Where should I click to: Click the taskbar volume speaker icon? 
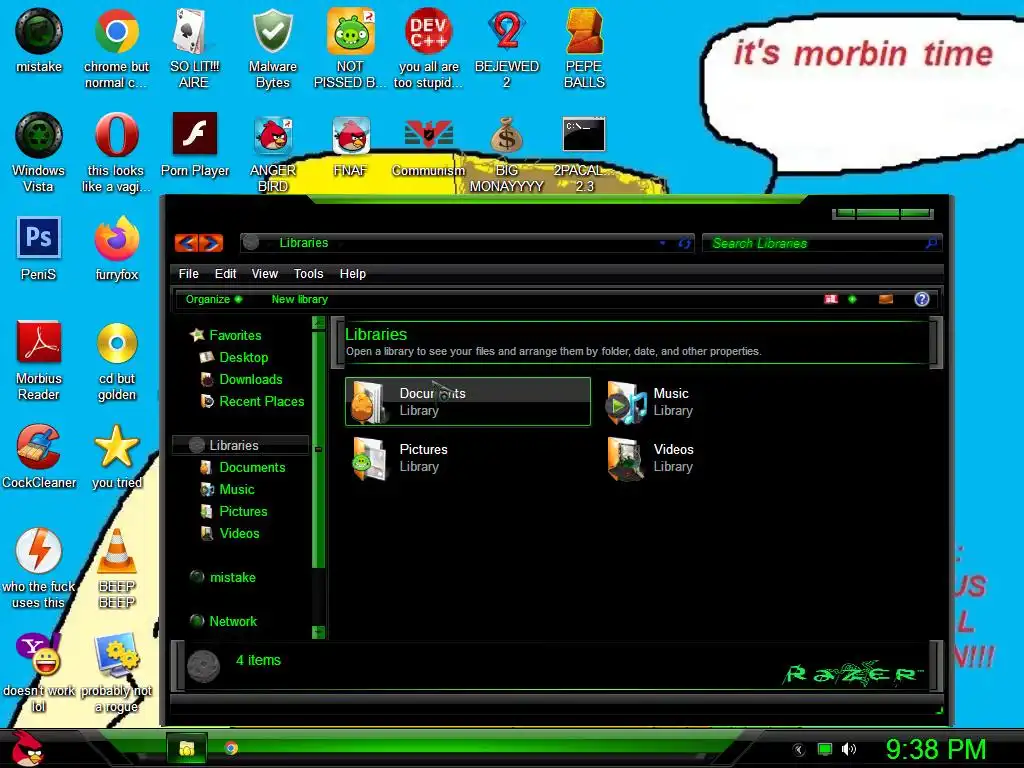coord(849,749)
